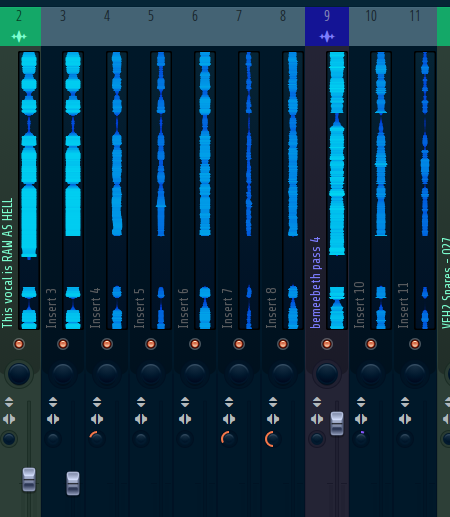Image resolution: width=450 pixels, height=517 pixels.
Task: Click the Insert 7 stereo separation knob
Action: 229,439
